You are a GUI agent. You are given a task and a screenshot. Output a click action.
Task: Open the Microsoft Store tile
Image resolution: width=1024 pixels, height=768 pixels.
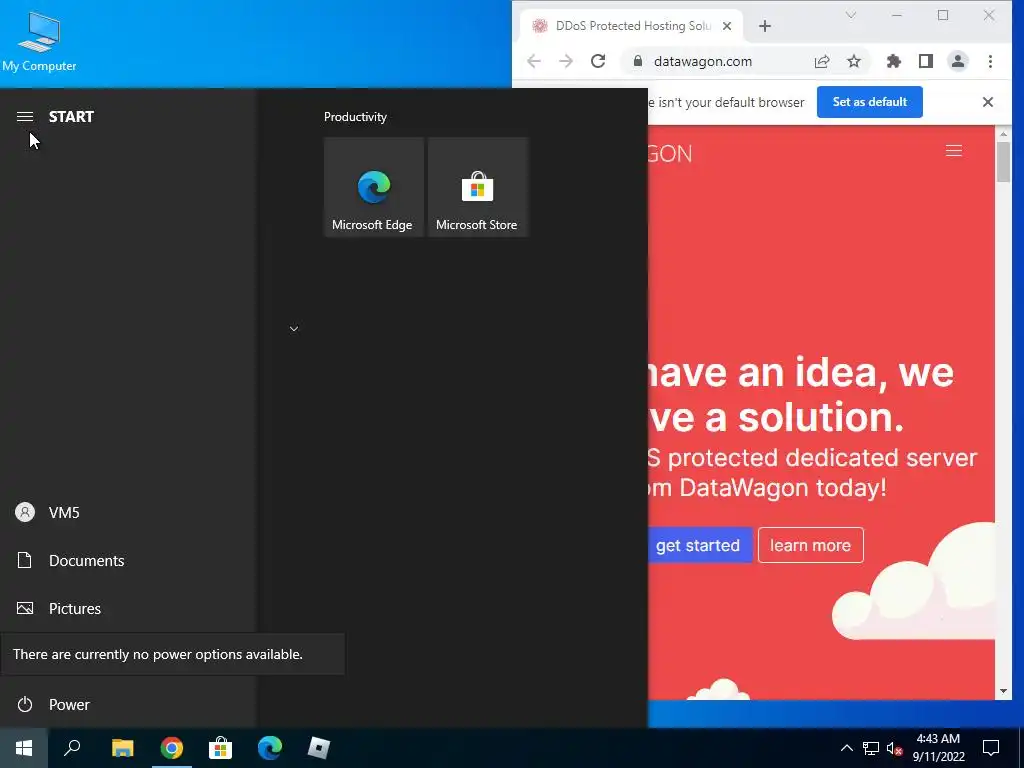[x=477, y=187]
